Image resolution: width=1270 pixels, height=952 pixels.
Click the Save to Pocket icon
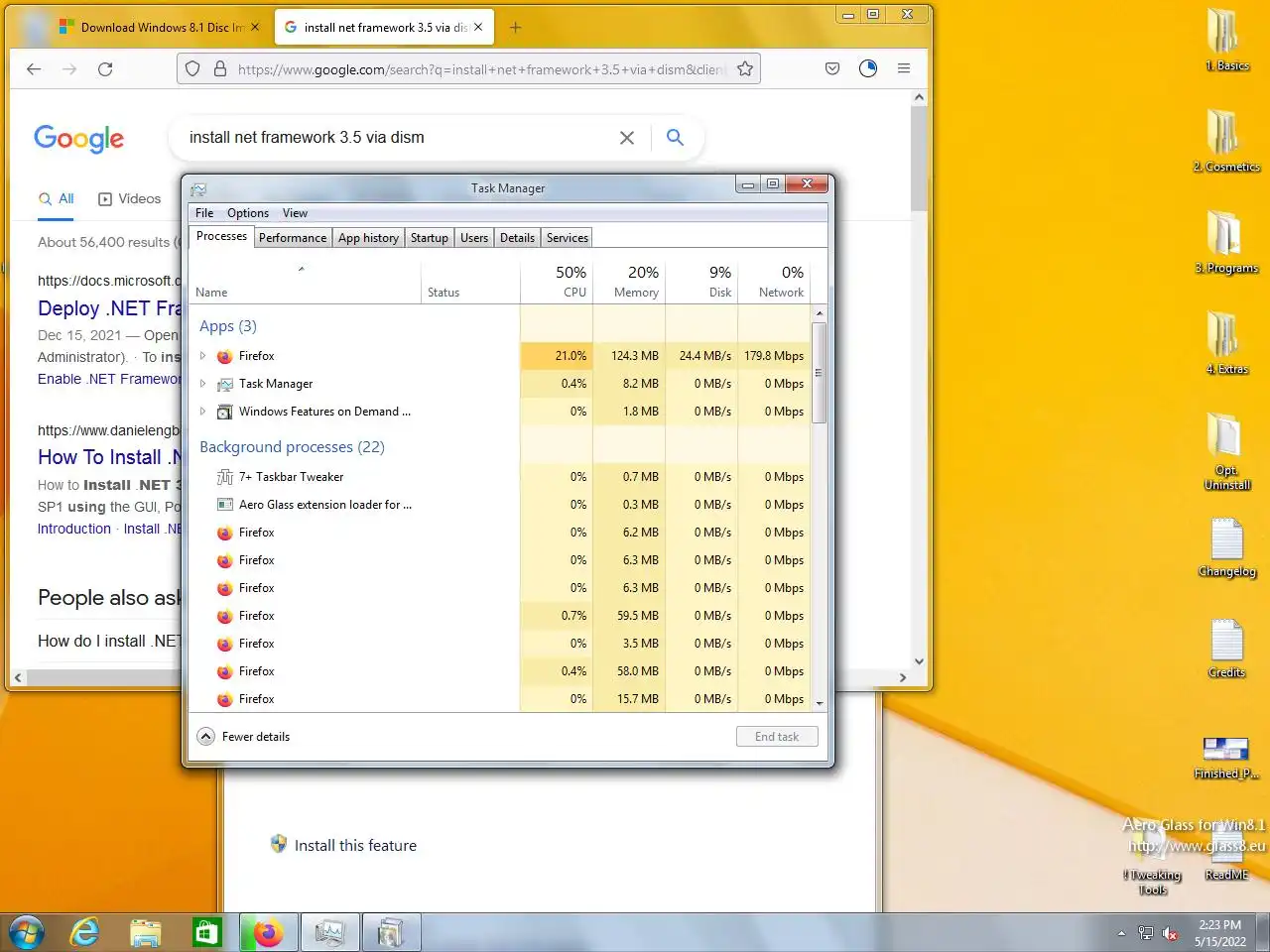click(832, 68)
